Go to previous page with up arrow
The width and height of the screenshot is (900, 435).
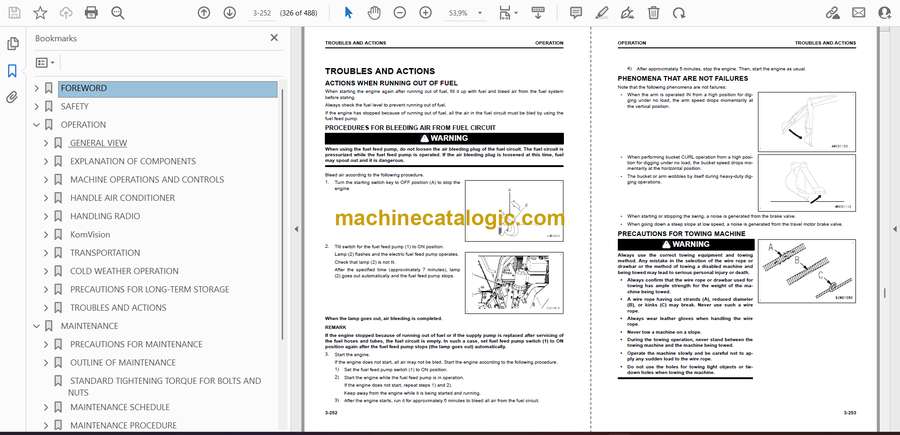tap(204, 13)
